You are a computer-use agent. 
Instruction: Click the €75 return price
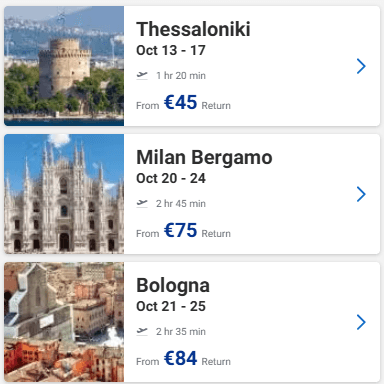181,230
